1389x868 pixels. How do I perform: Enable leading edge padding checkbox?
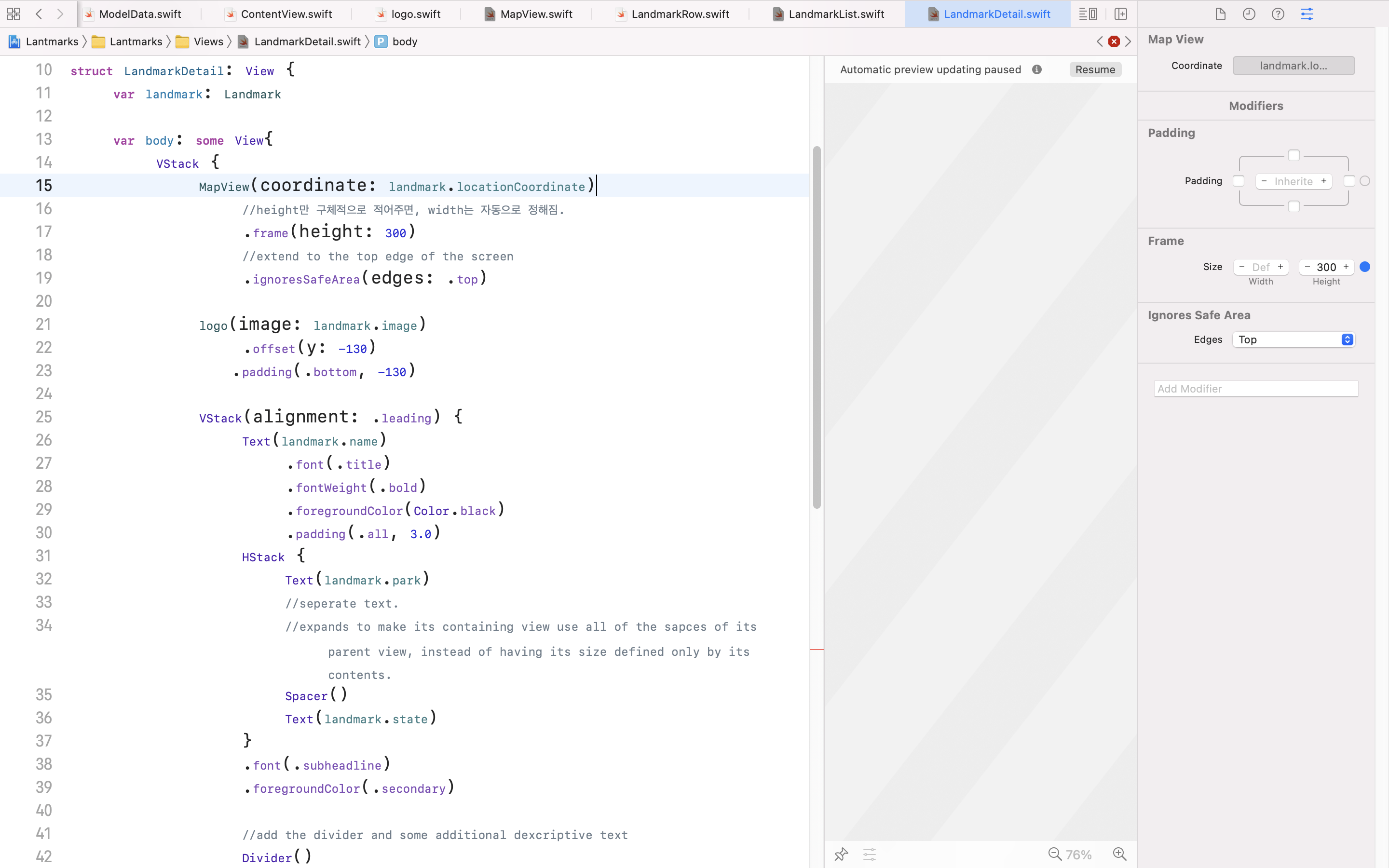click(1239, 181)
